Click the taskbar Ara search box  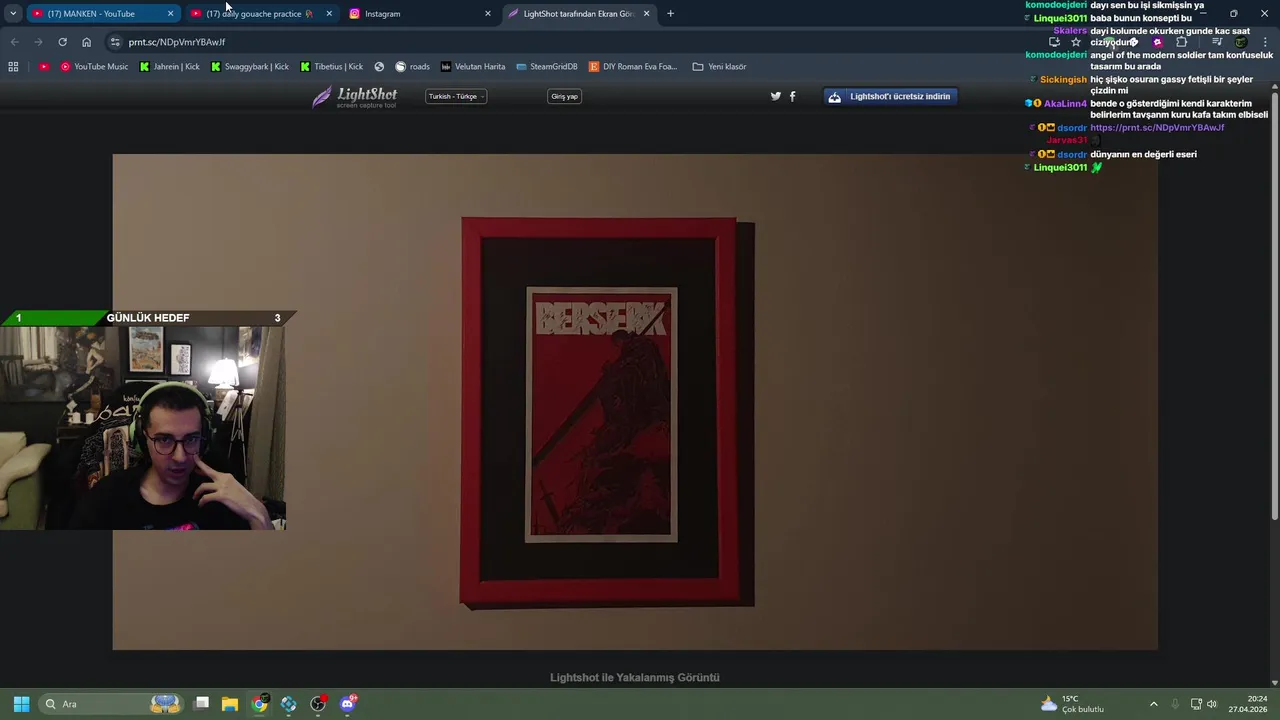coord(110,704)
